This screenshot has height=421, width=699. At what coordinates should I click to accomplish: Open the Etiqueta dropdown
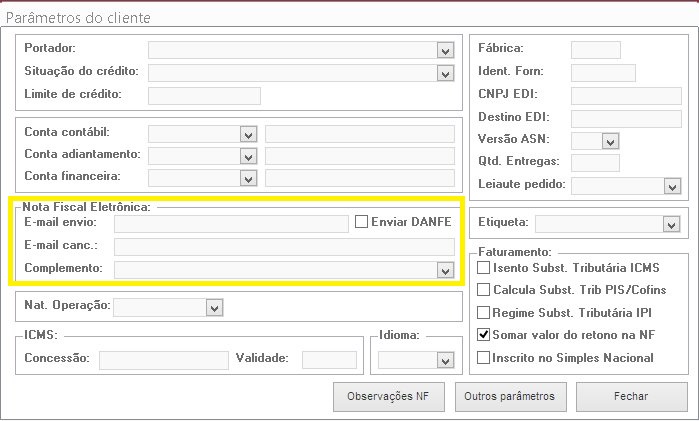click(x=671, y=224)
